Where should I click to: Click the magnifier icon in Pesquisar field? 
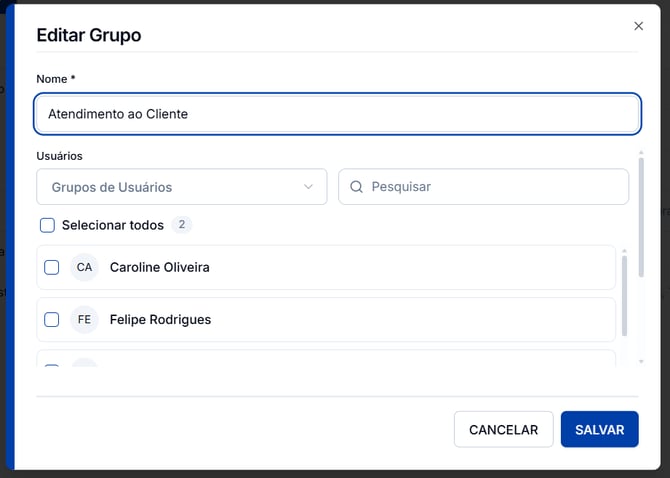[356, 187]
